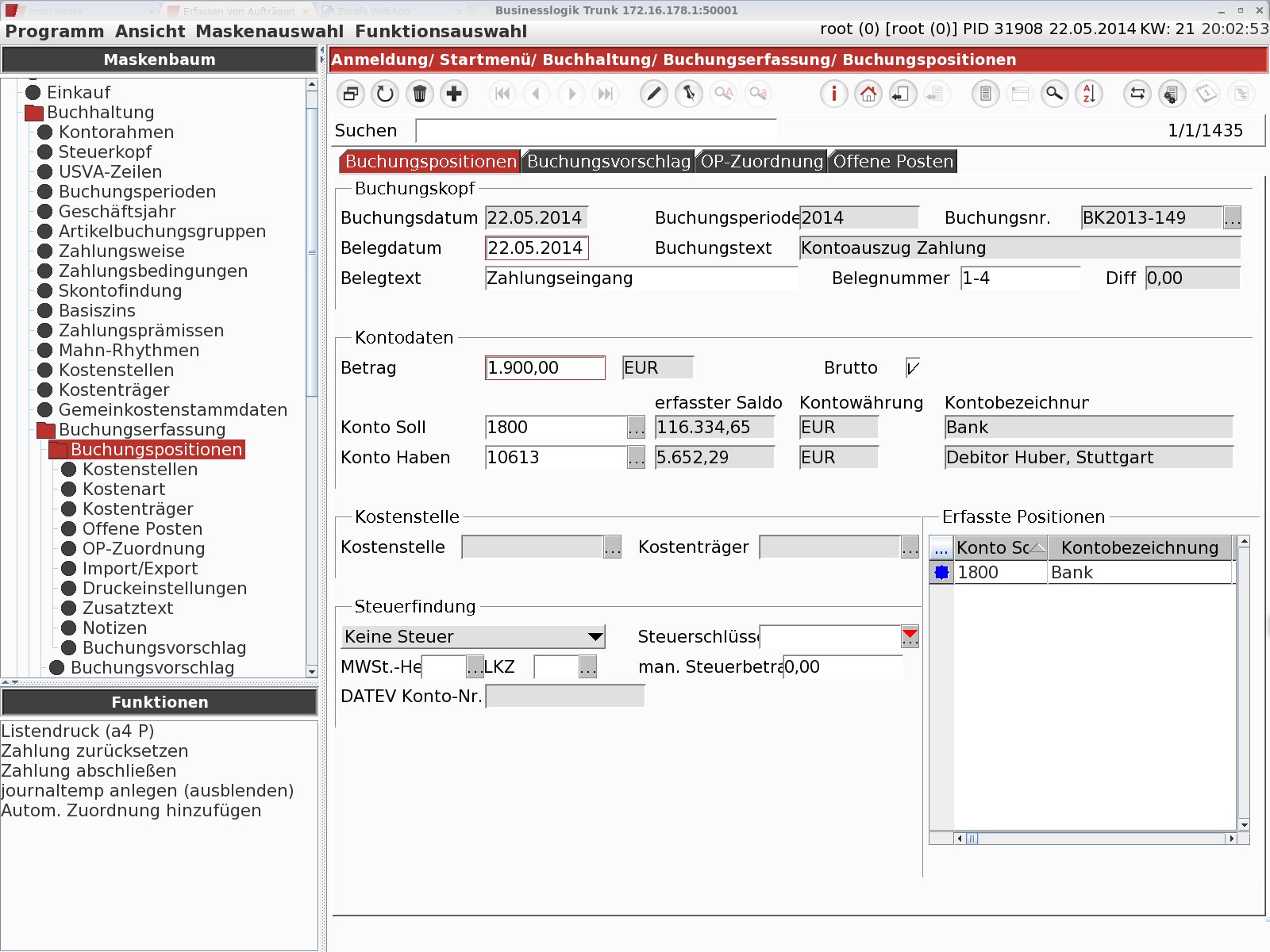Switch to the OP-Zuordnung tab
Image resolution: width=1270 pixels, height=952 pixels.
(762, 161)
